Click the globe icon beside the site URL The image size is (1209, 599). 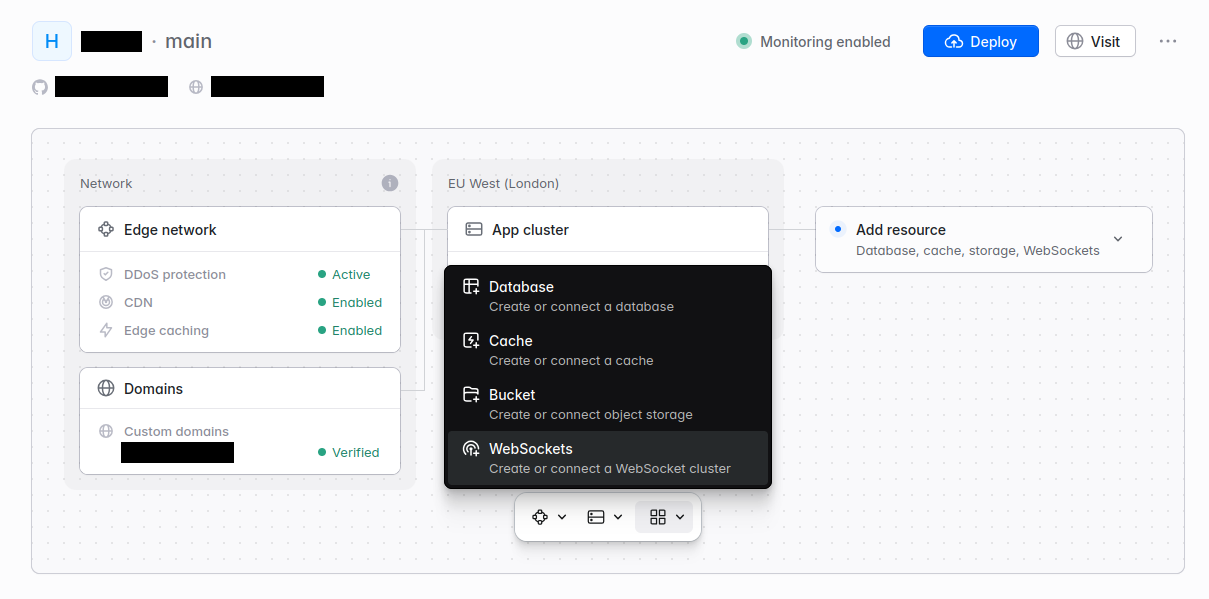tap(196, 87)
